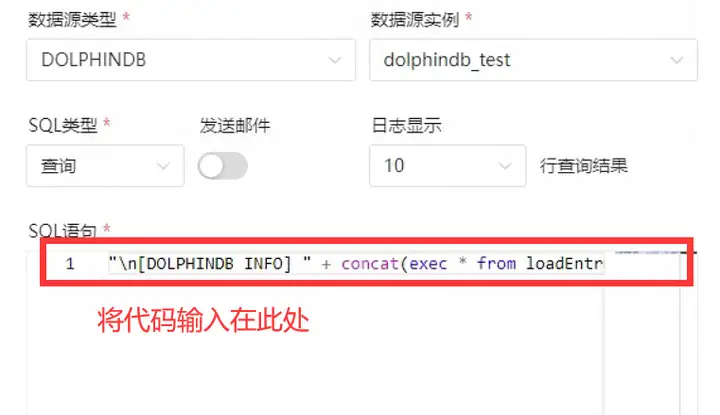Open the SQL类型 查询 select box

point(105,166)
